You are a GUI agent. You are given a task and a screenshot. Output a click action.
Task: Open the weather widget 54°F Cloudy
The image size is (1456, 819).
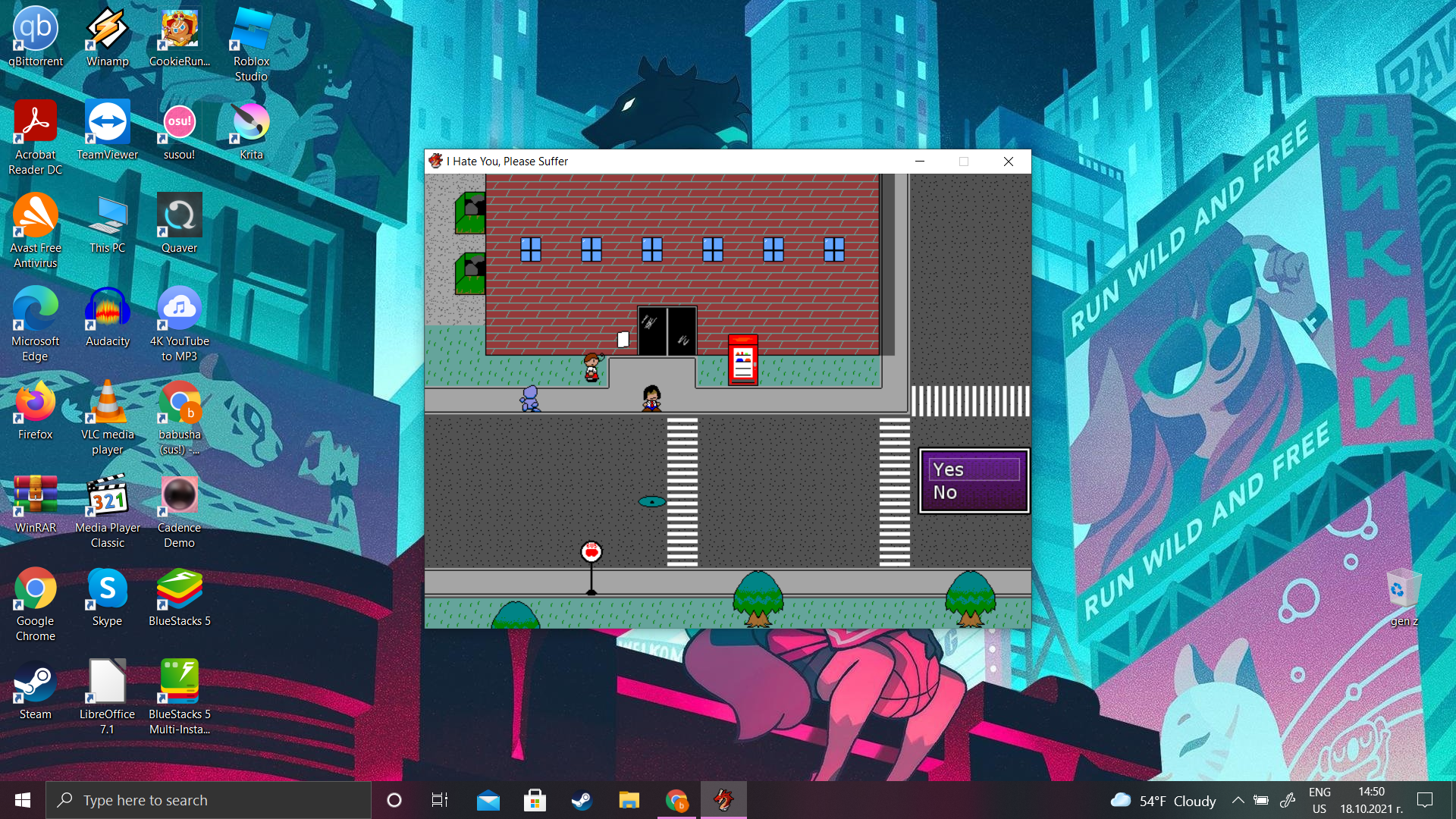tap(1163, 801)
